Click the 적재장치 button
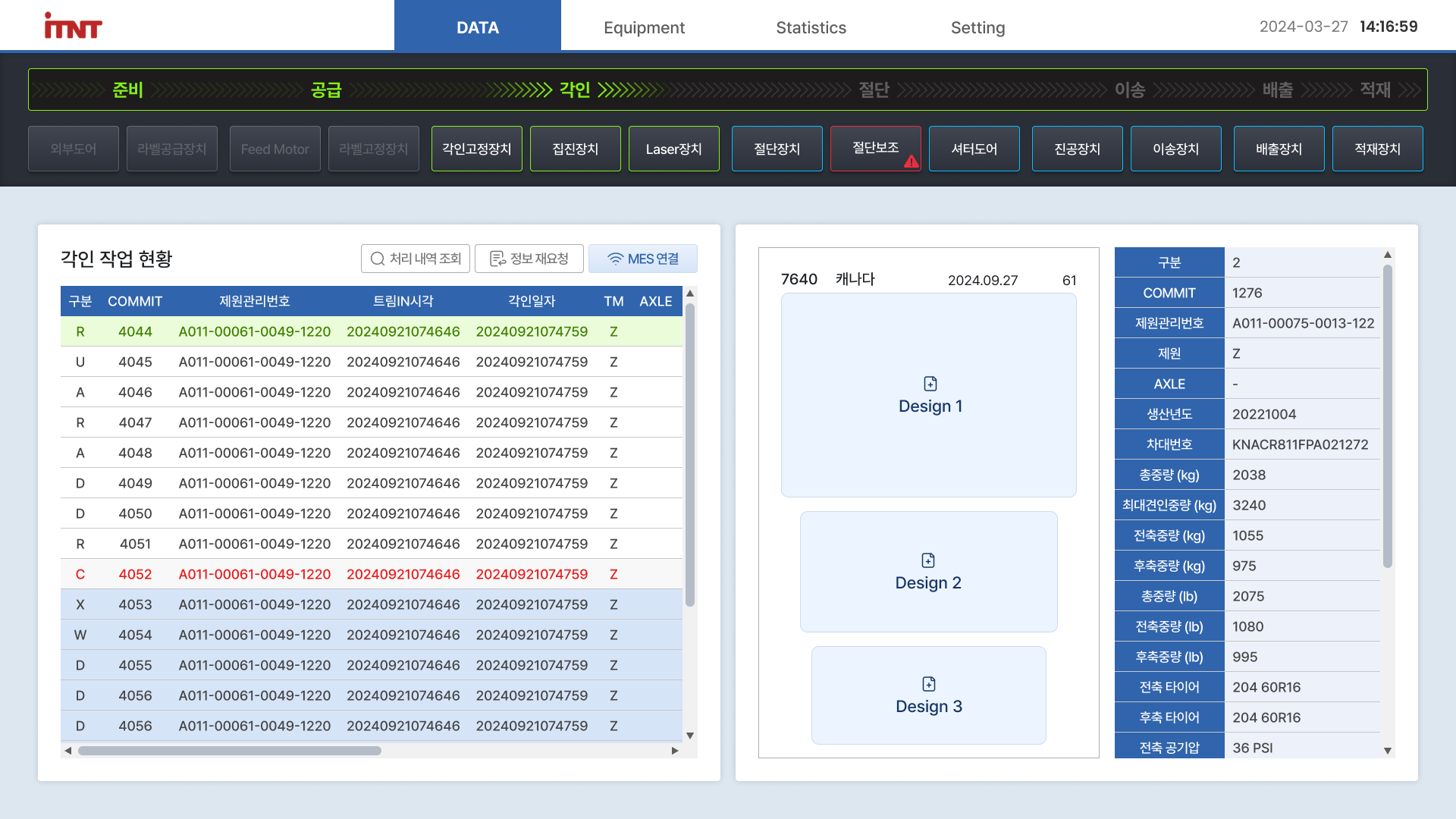This screenshot has height=819, width=1456. 1377,149
